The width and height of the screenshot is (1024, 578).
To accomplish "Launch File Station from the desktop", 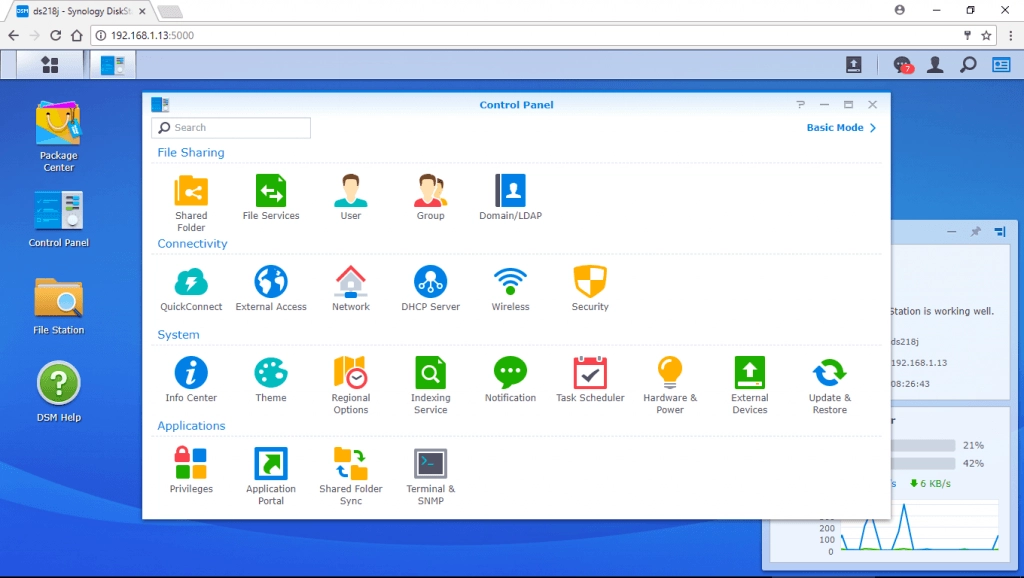I will coord(58,300).
